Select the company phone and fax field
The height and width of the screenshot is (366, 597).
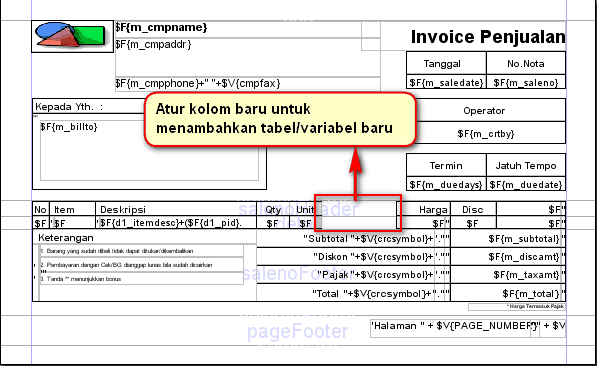247,84
